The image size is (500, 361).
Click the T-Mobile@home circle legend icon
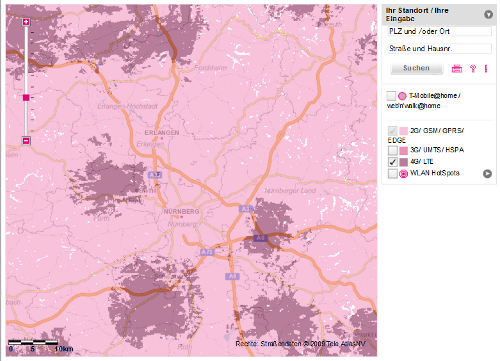(402, 96)
